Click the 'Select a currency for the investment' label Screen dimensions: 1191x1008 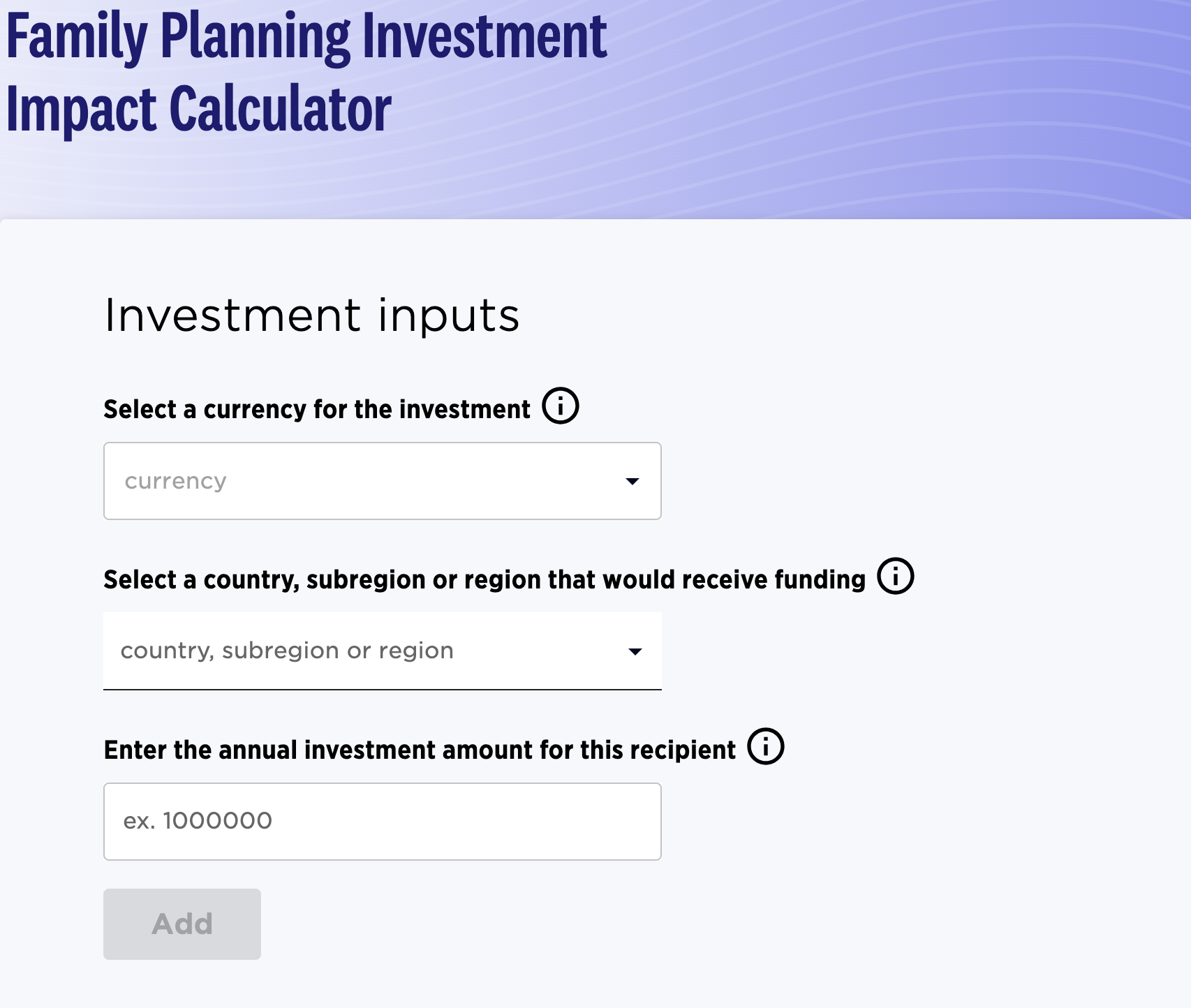317,409
